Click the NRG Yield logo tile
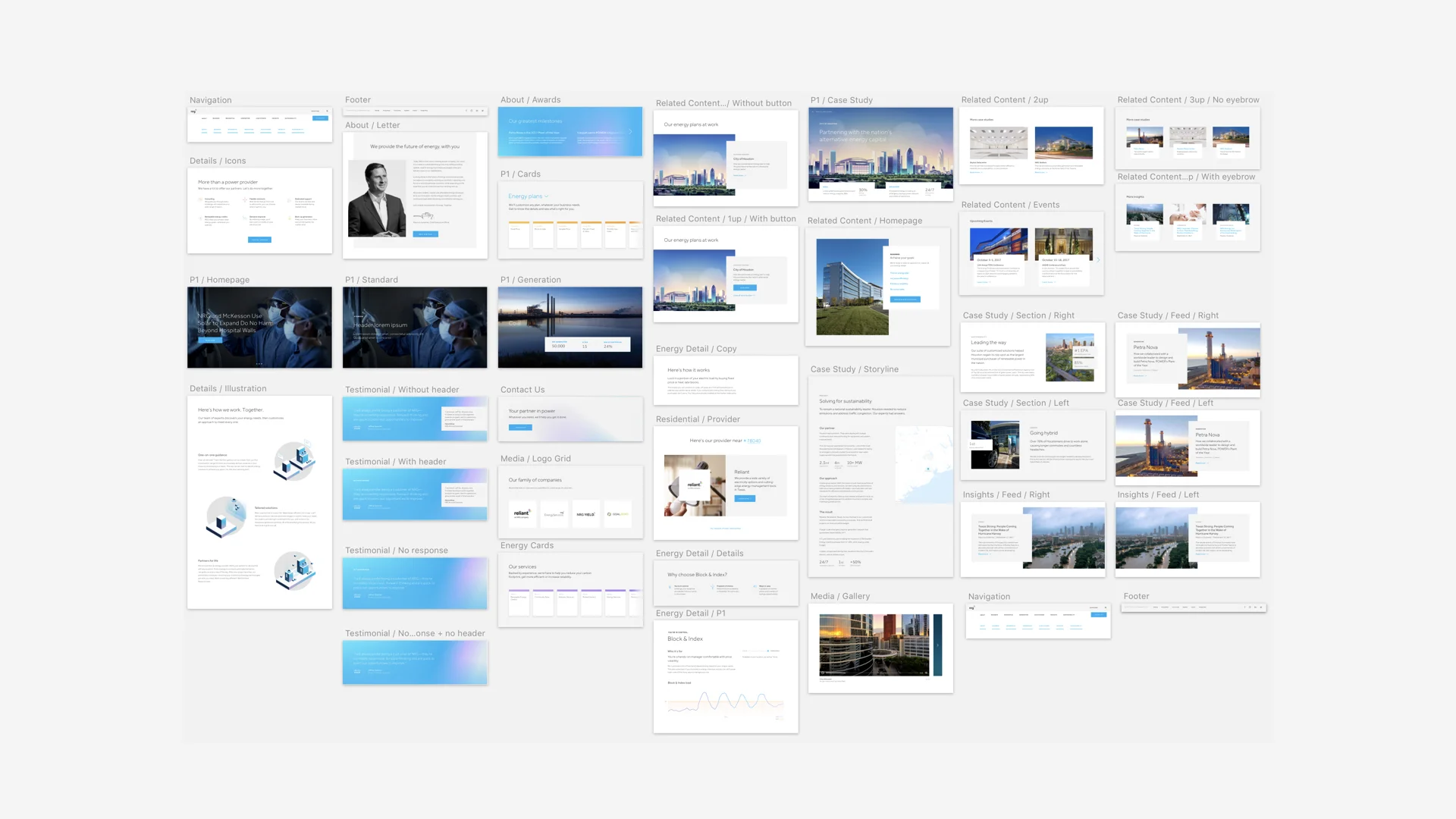This screenshot has width=1456, height=819. click(x=585, y=514)
